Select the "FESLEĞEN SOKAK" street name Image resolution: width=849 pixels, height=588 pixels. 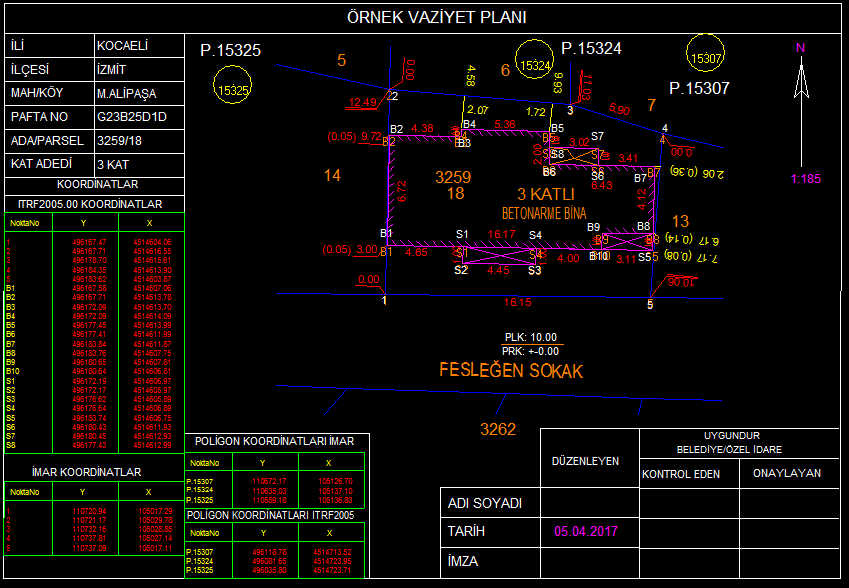(x=511, y=371)
